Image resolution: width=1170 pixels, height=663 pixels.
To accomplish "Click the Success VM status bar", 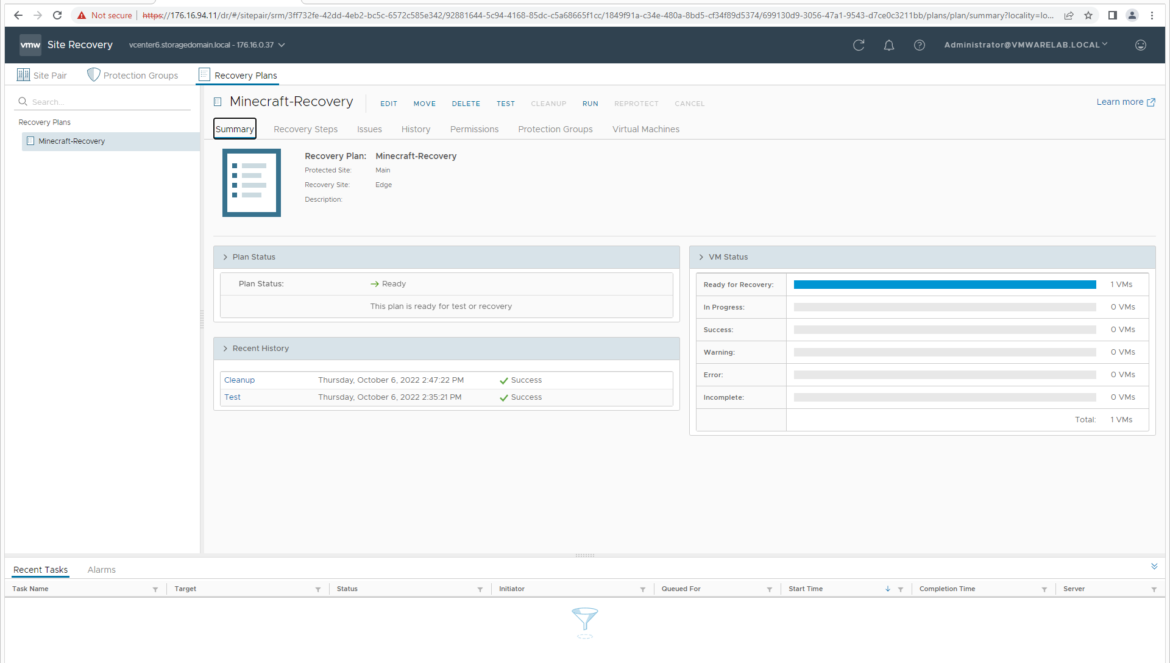I will point(945,330).
